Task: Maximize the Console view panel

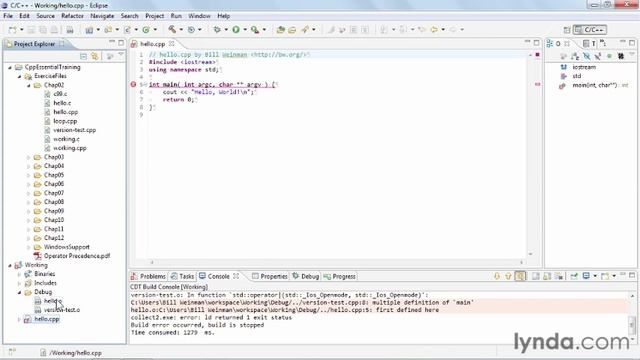Action: click(x=632, y=276)
